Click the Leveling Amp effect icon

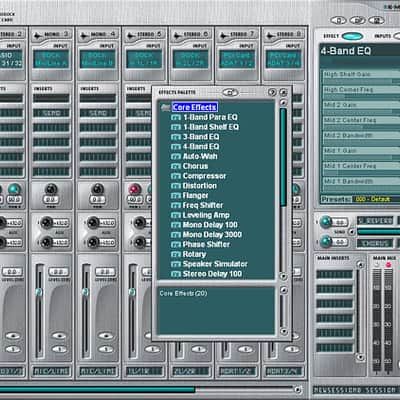point(176,215)
